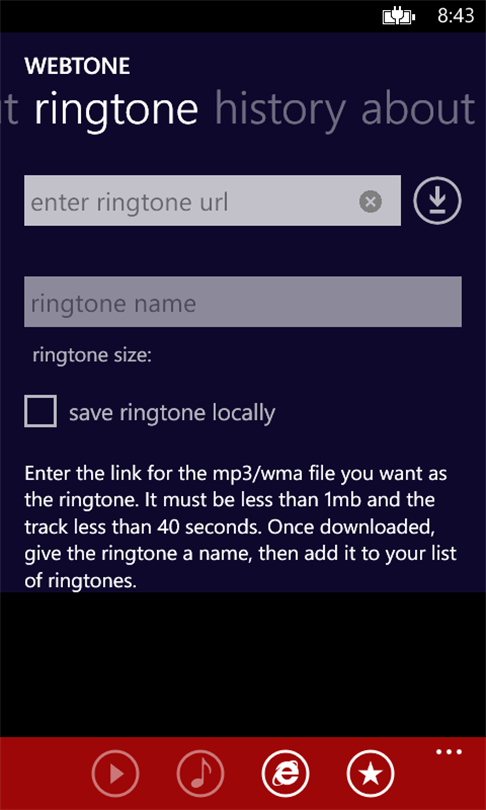Switch to the history tab
This screenshot has width=486, height=810.
(x=280, y=109)
